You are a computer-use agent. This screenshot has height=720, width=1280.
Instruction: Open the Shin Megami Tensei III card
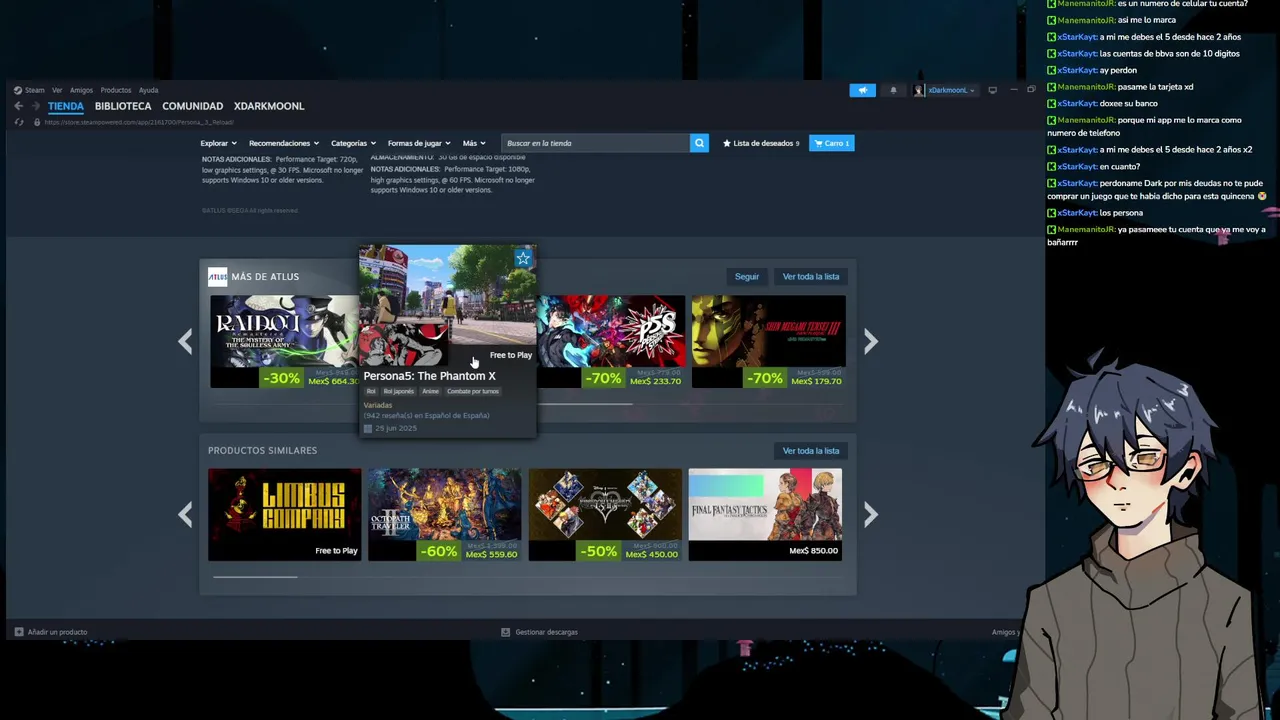[768, 341]
